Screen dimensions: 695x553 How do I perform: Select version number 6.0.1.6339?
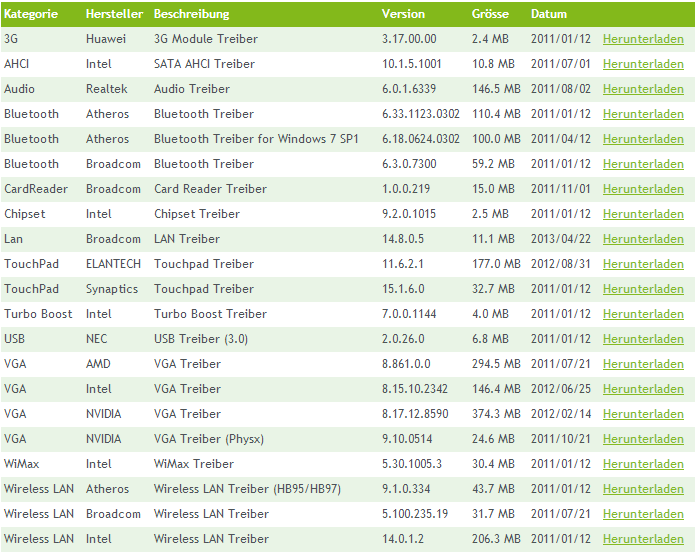409,89
